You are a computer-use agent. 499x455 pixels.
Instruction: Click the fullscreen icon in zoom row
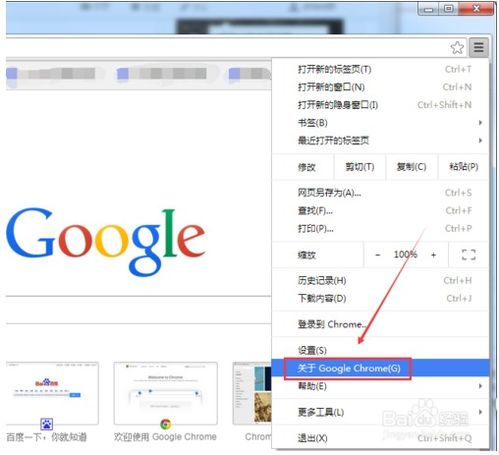click(x=468, y=255)
